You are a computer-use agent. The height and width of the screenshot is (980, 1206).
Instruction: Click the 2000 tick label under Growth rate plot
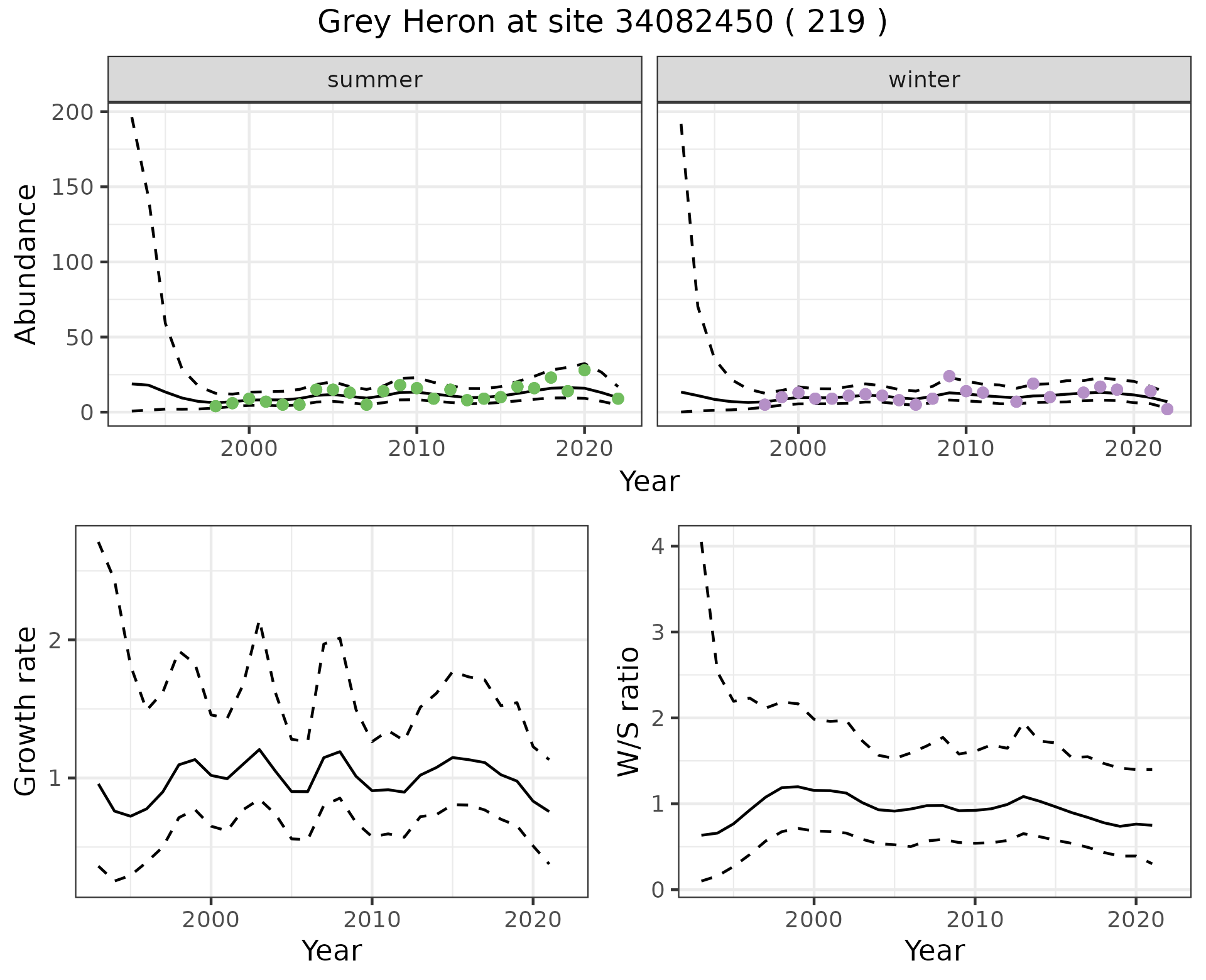[x=211, y=920]
